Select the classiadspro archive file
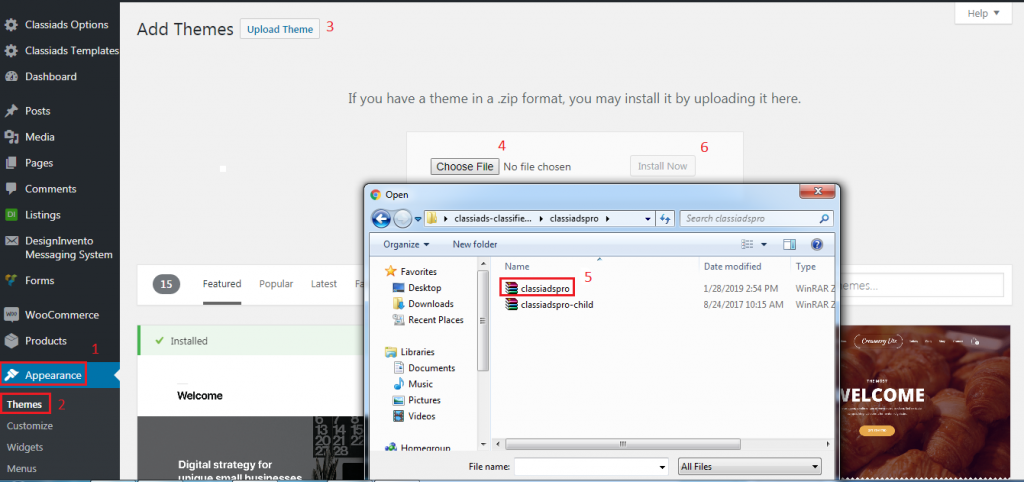Image resolution: width=1024 pixels, height=482 pixels. coord(539,287)
